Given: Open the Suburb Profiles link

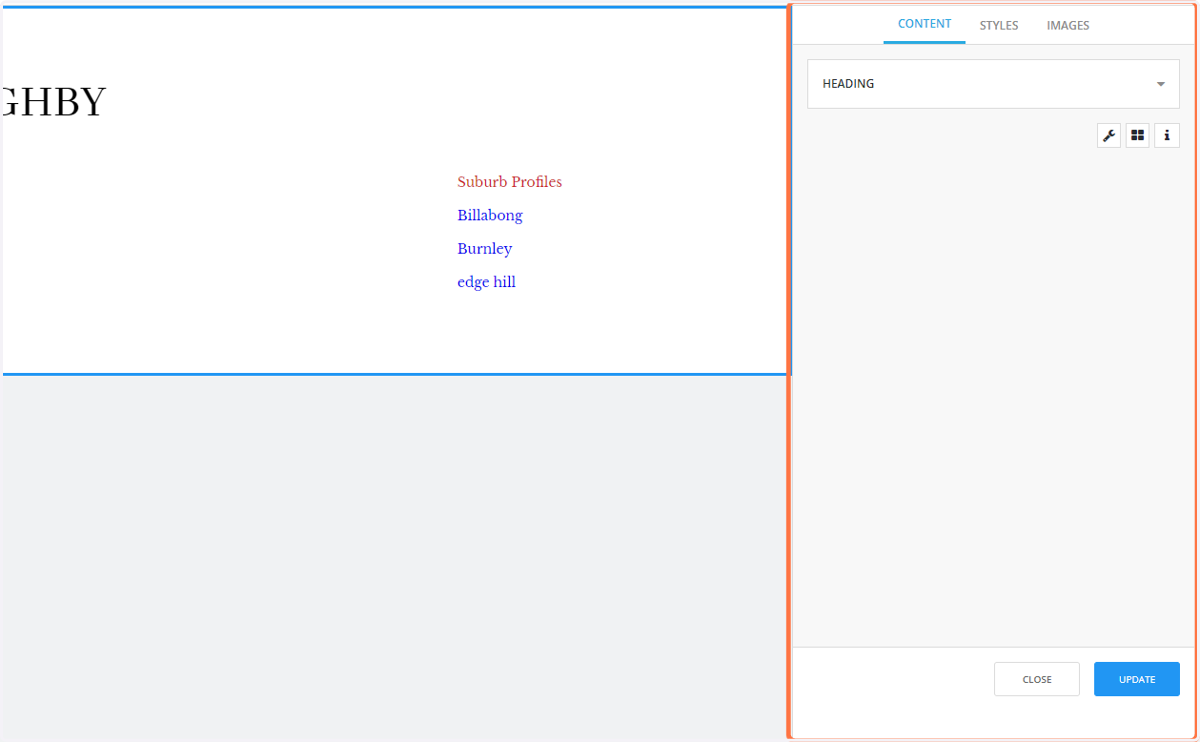Looking at the screenshot, I should (510, 182).
